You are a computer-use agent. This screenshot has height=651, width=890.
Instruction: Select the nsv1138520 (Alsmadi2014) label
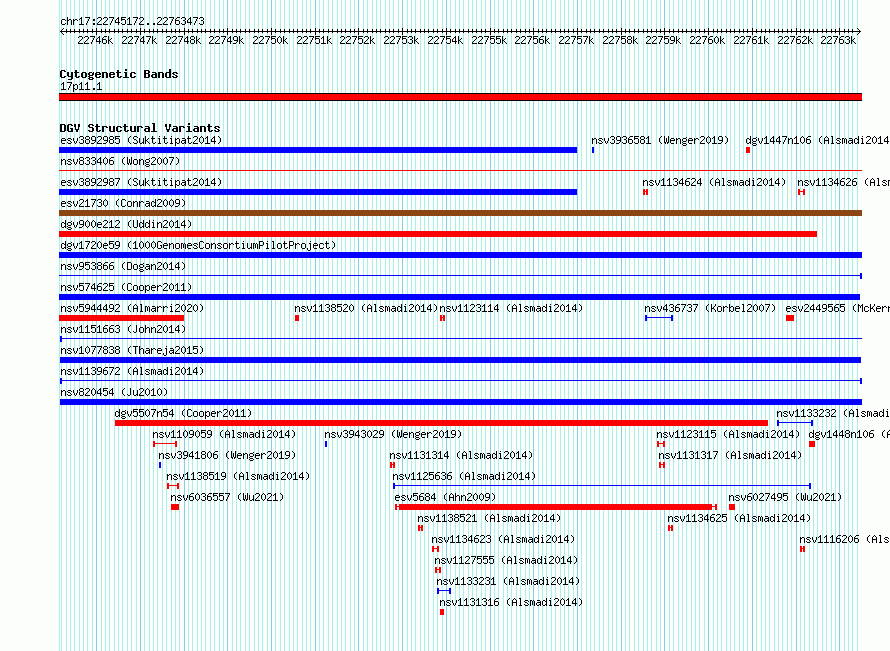[x=366, y=308]
